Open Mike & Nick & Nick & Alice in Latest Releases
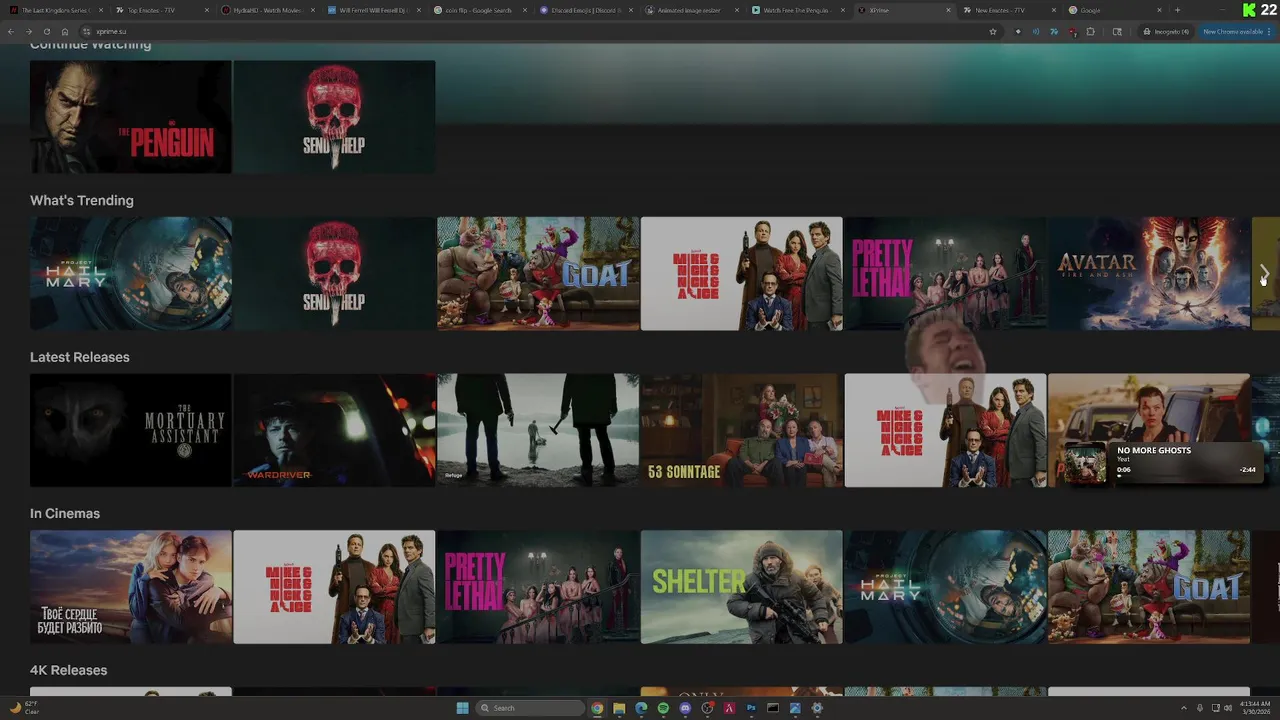 945,430
